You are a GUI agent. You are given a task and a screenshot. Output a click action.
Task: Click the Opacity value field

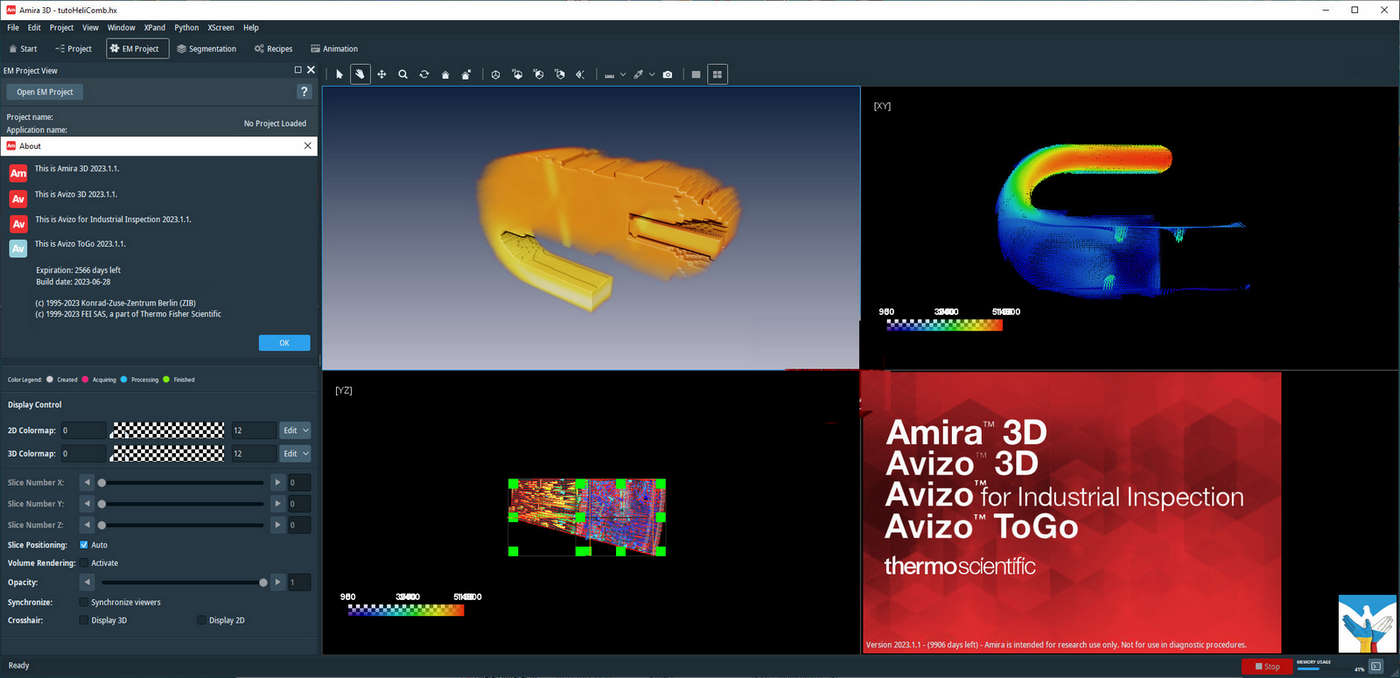click(299, 582)
